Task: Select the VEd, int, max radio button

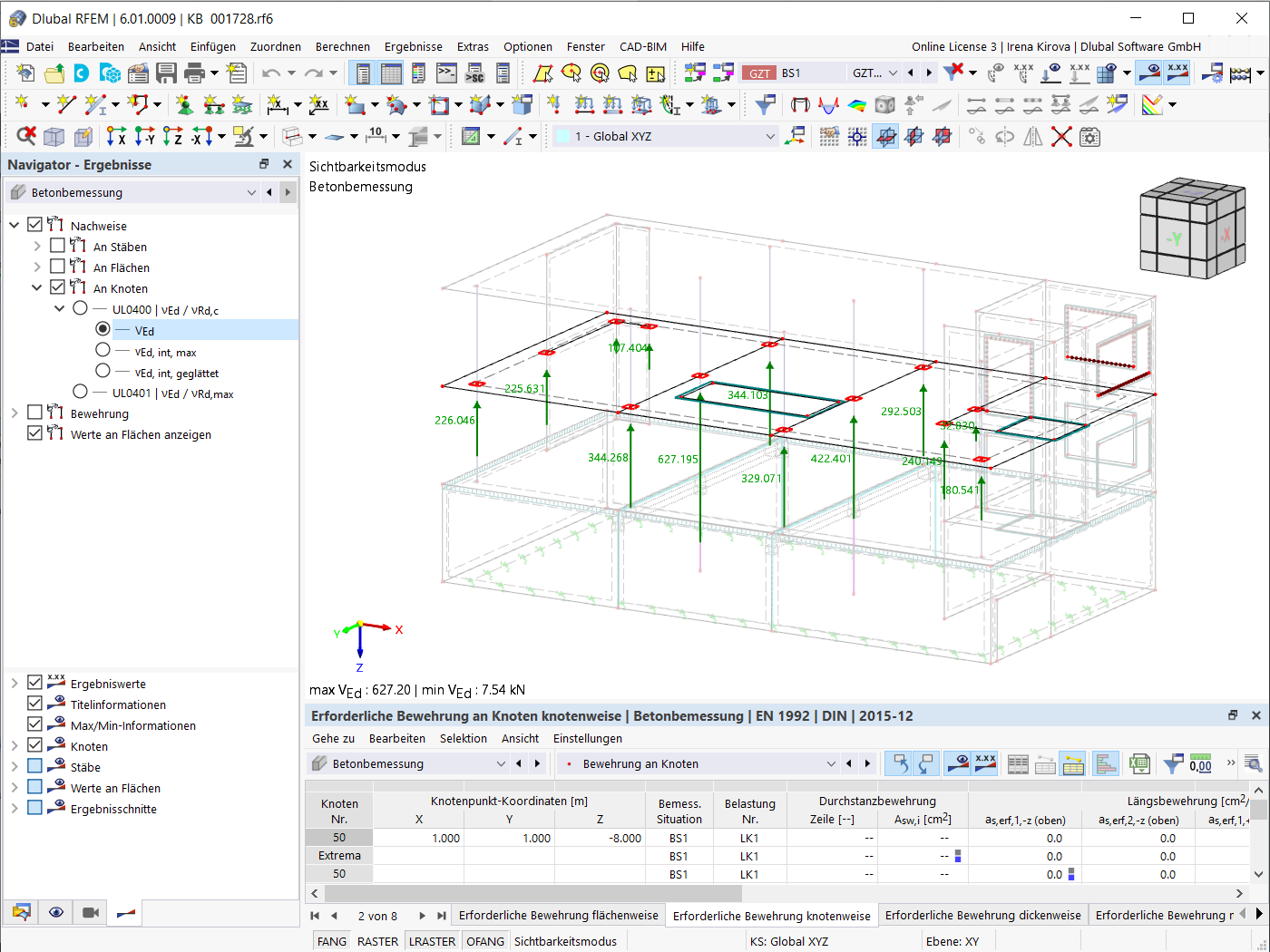Action: coord(103,350)
